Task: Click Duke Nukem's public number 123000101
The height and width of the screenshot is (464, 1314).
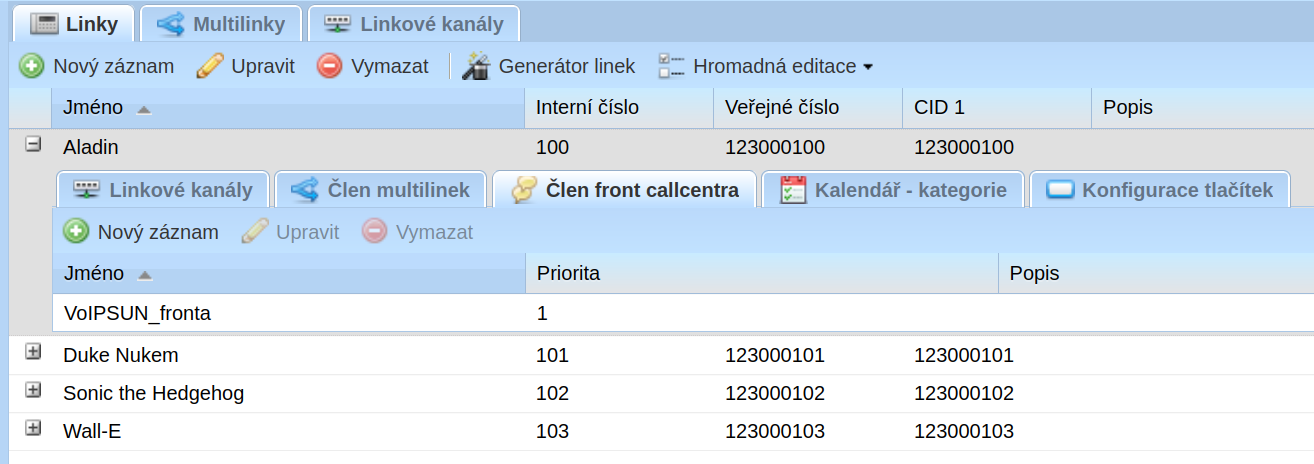Action: pos(775,355)
